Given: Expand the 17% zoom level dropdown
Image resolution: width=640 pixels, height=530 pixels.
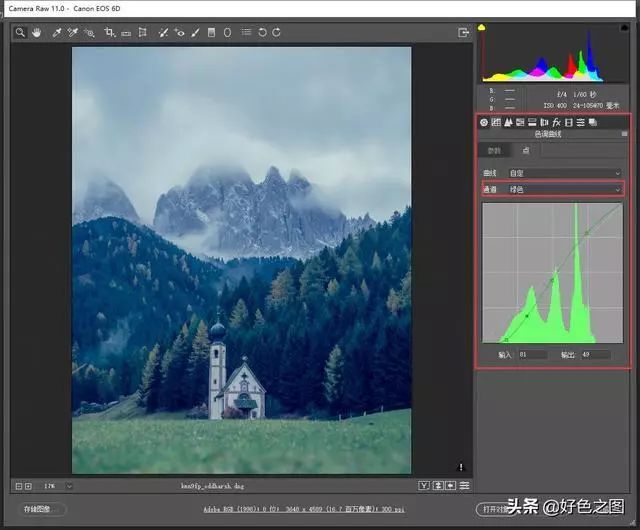Looking at the screenshot, I should pos(68,486).
